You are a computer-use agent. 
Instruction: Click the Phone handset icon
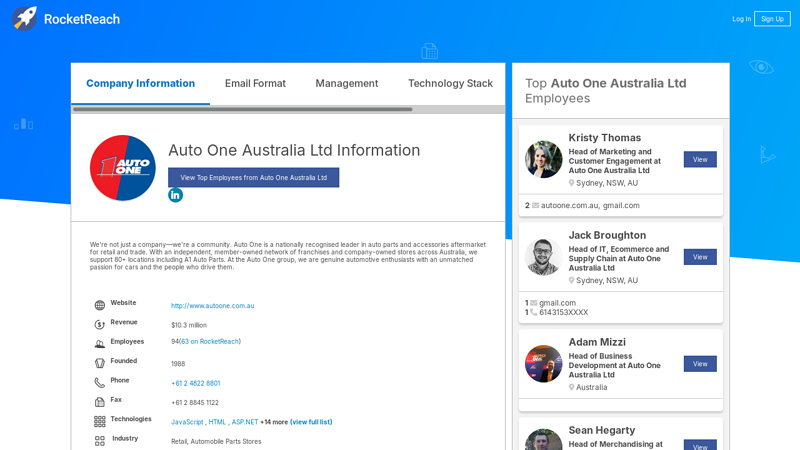(x=99, y=383)
